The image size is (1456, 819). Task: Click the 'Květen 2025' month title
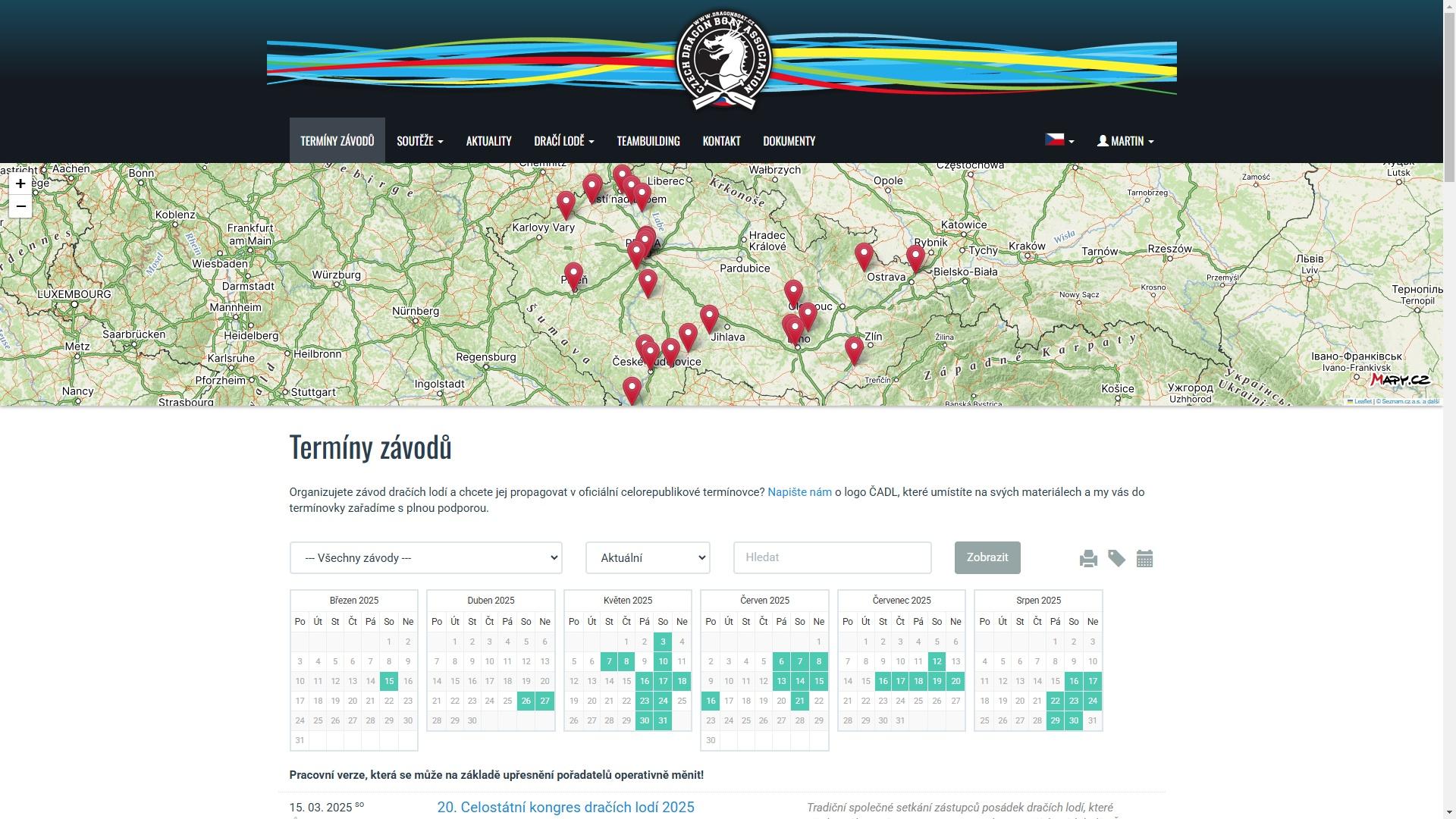(628, 601)
